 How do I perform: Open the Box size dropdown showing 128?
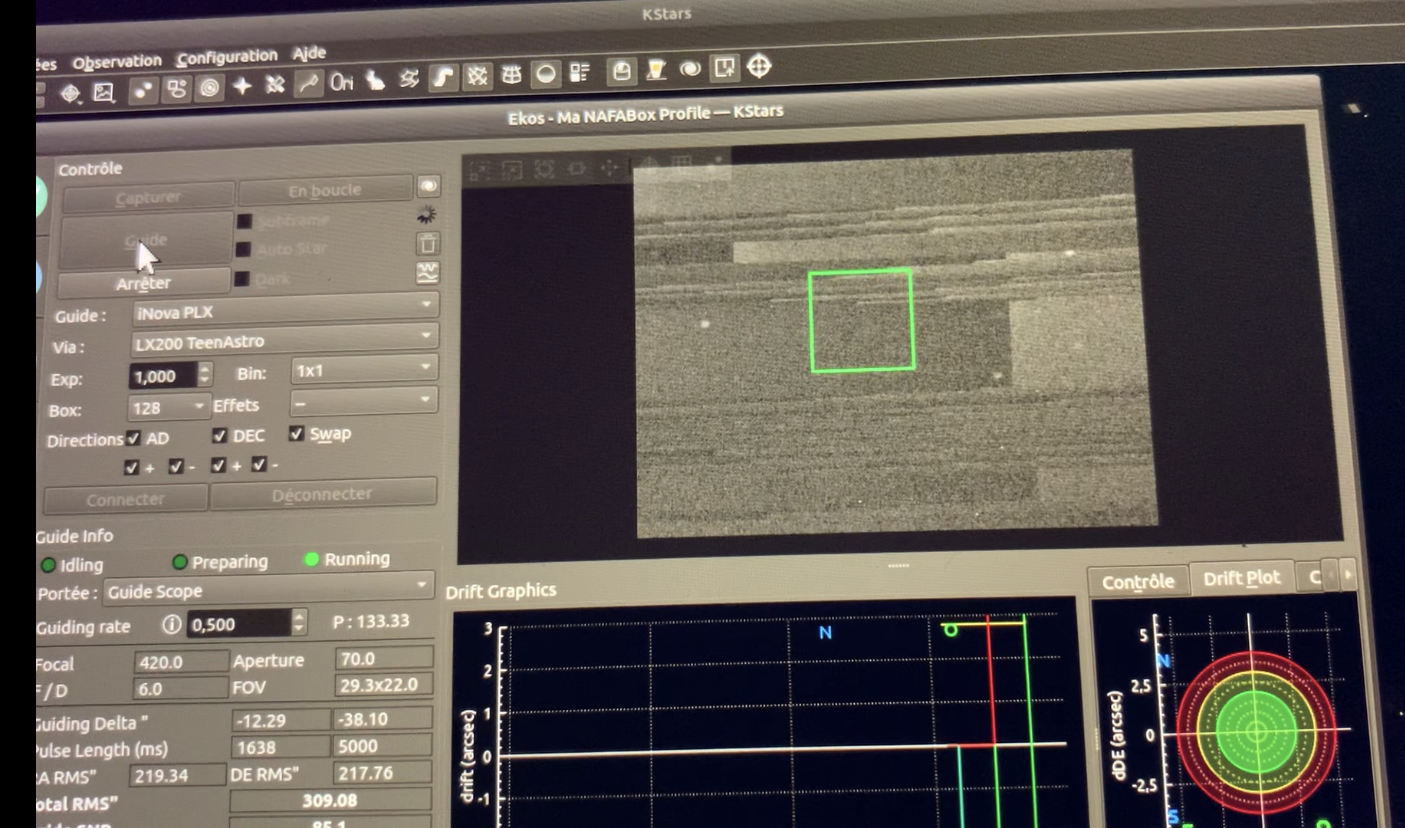point(169,408)
